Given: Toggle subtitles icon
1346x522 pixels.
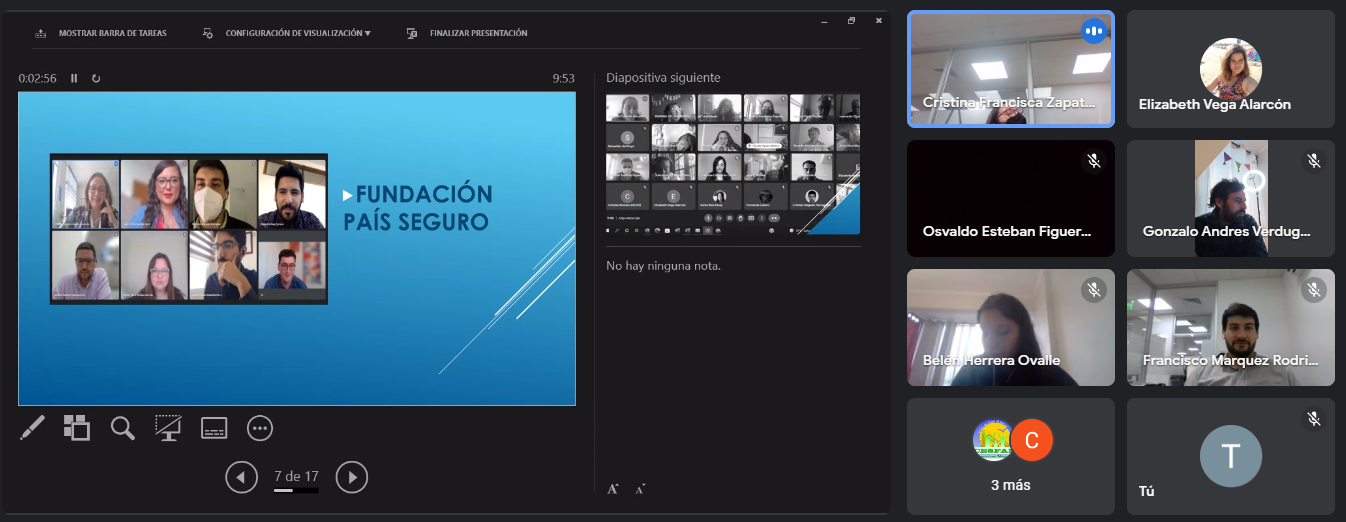Looking at the screenshot, I should pos(214,428).
